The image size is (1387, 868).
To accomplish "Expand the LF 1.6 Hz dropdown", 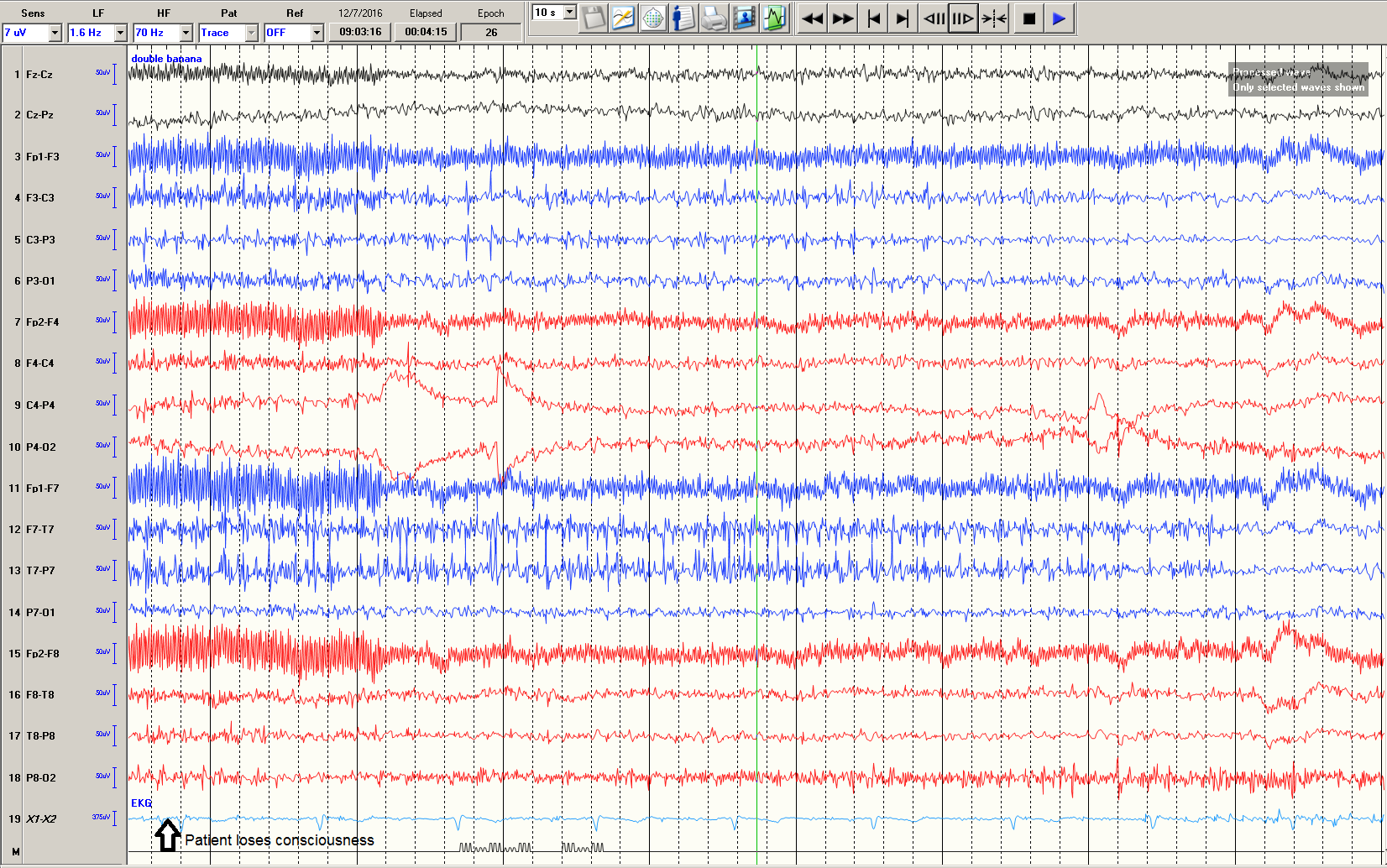I will (x=120, y=33).
